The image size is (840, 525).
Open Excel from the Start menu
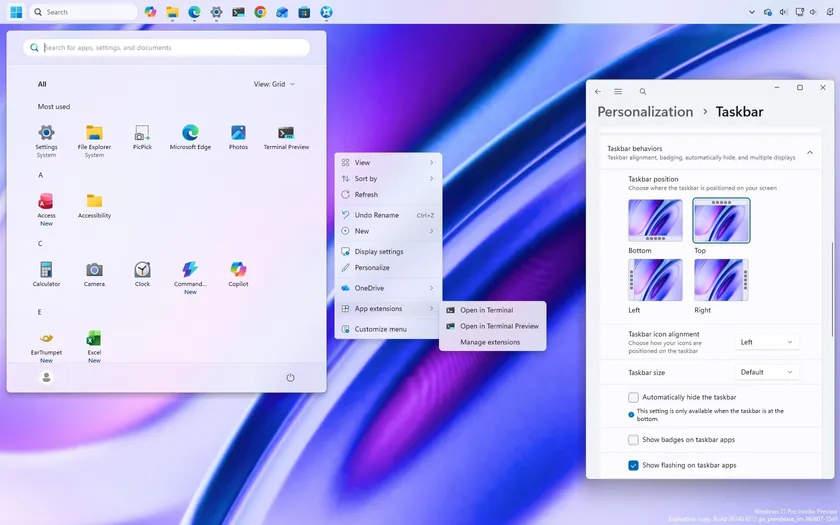point(94,347)
